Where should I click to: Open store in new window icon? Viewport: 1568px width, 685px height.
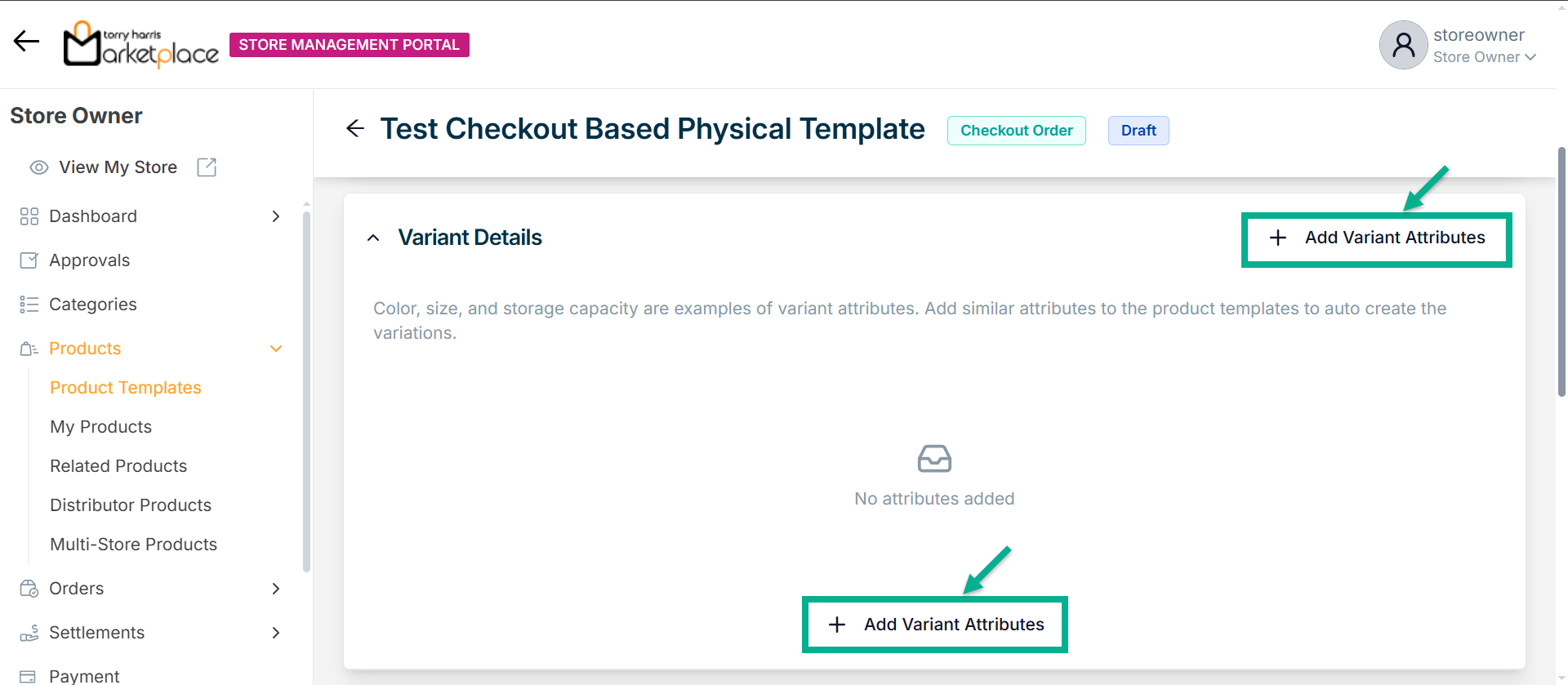click(207, 167)
